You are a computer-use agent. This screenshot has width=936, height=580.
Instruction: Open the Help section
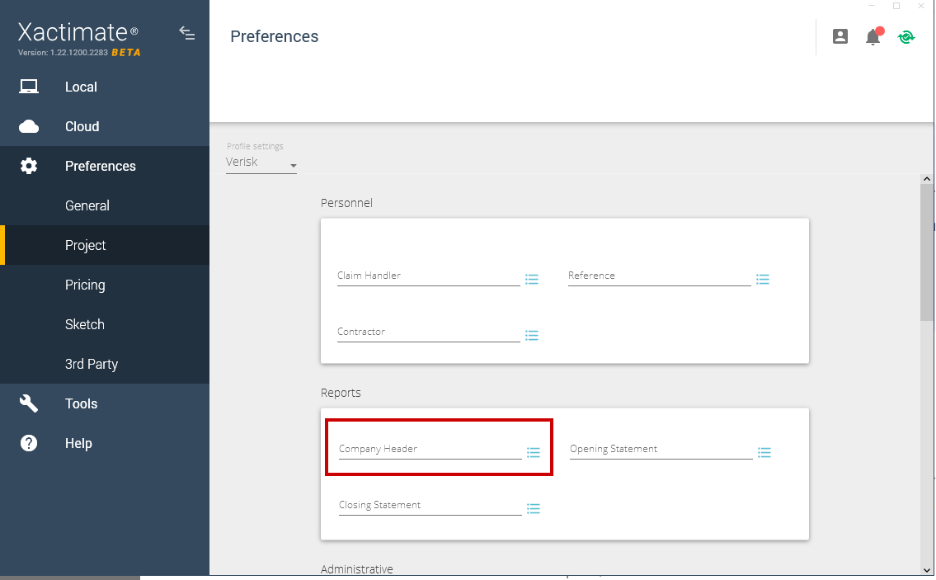pyautogui.click(x=78, y=444)
